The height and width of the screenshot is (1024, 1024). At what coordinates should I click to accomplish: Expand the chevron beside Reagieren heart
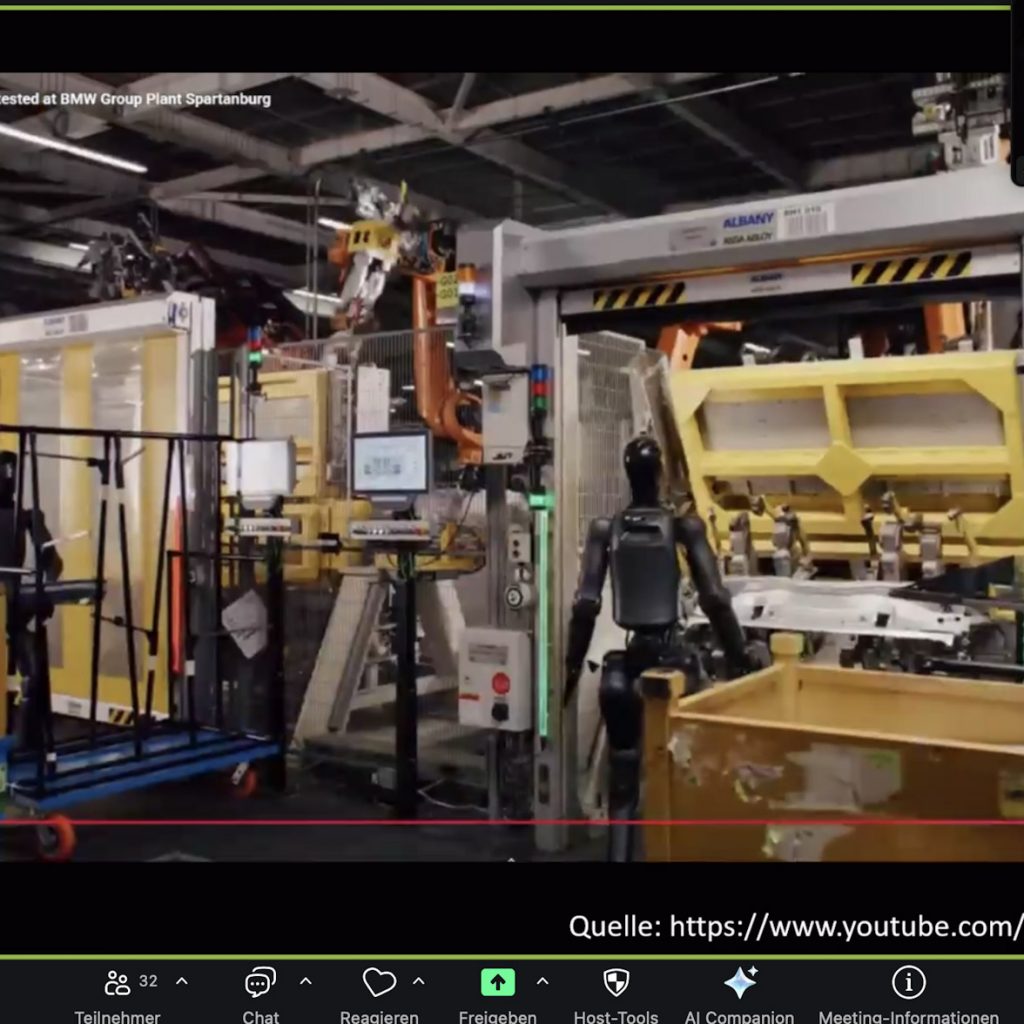click(419, 981)
